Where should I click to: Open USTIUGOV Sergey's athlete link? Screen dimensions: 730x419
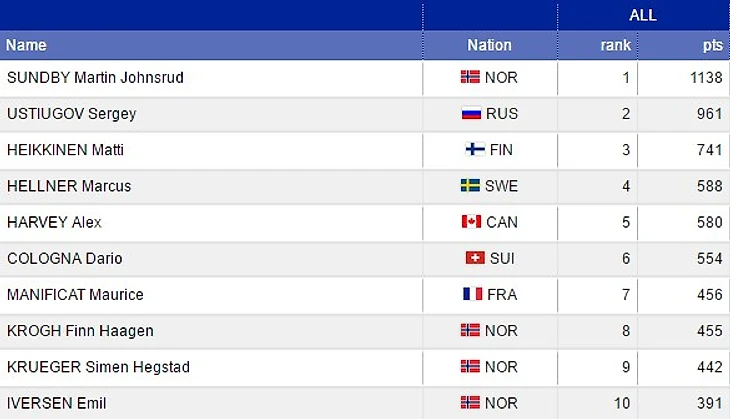click(72, 114)
